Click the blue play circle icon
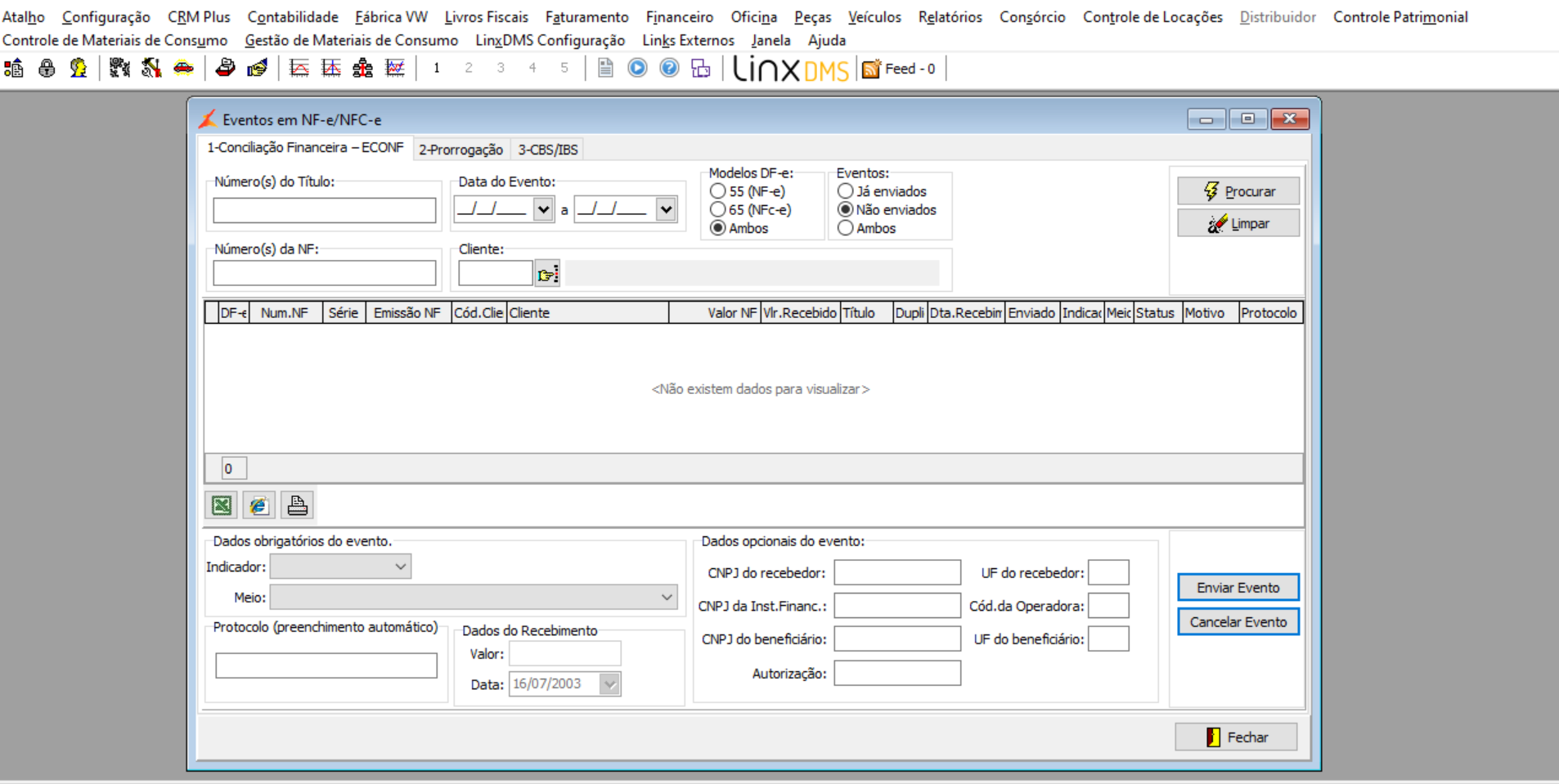The image size is (1559, 784). click(x=637, y=69)
